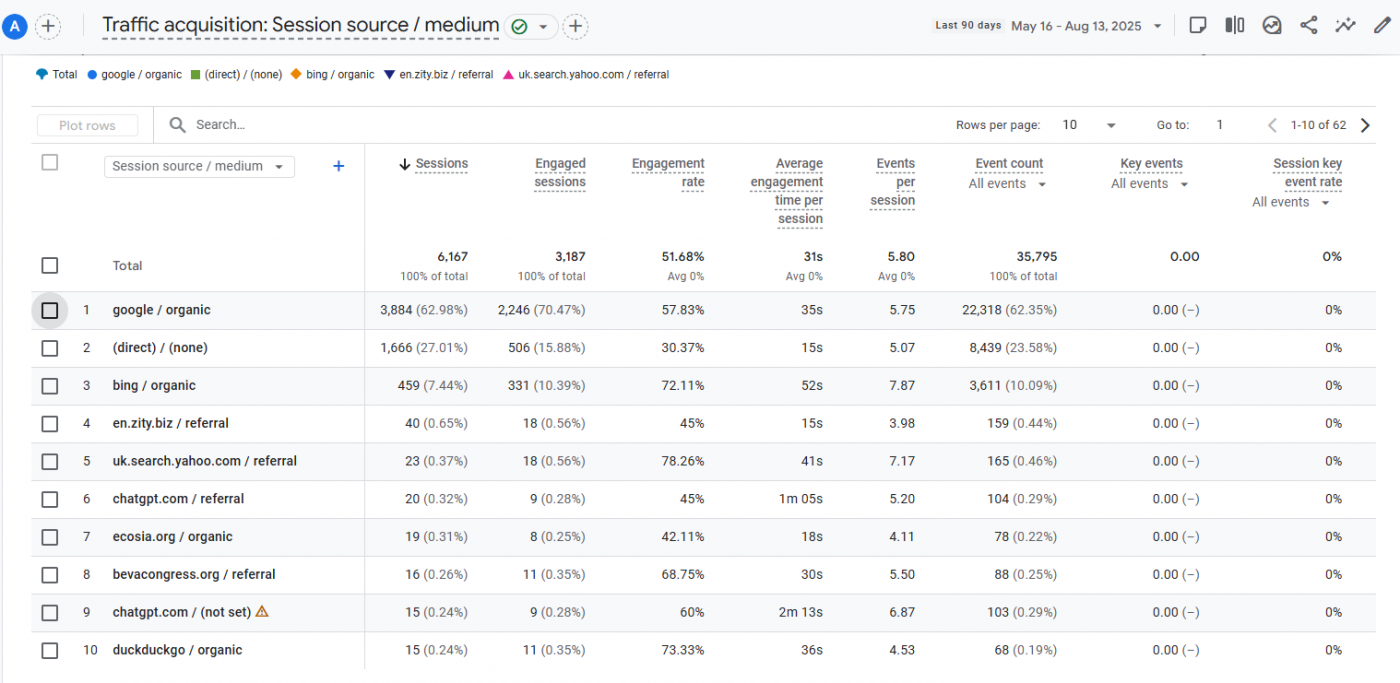Click the edit pencil icon
This screenshot has width=1400, height=683.
tap(1382, 26)
